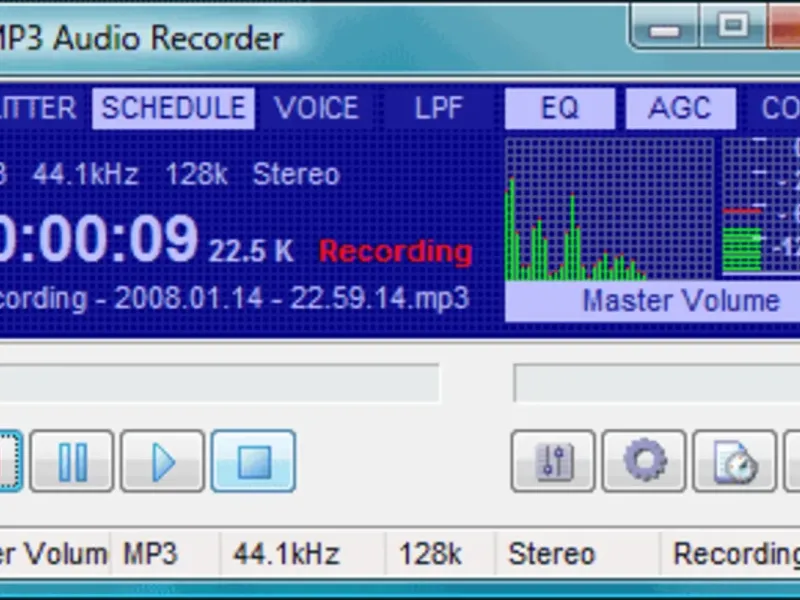Pause the recording

click(x=72, y=461)
